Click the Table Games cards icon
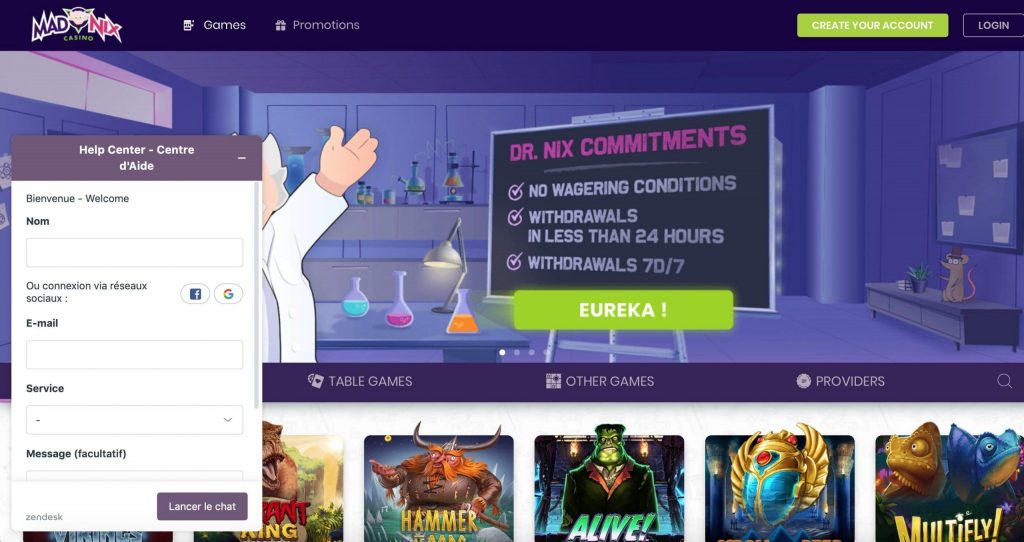The height and width of the screenshot is (542, 1024). [315, 381]
